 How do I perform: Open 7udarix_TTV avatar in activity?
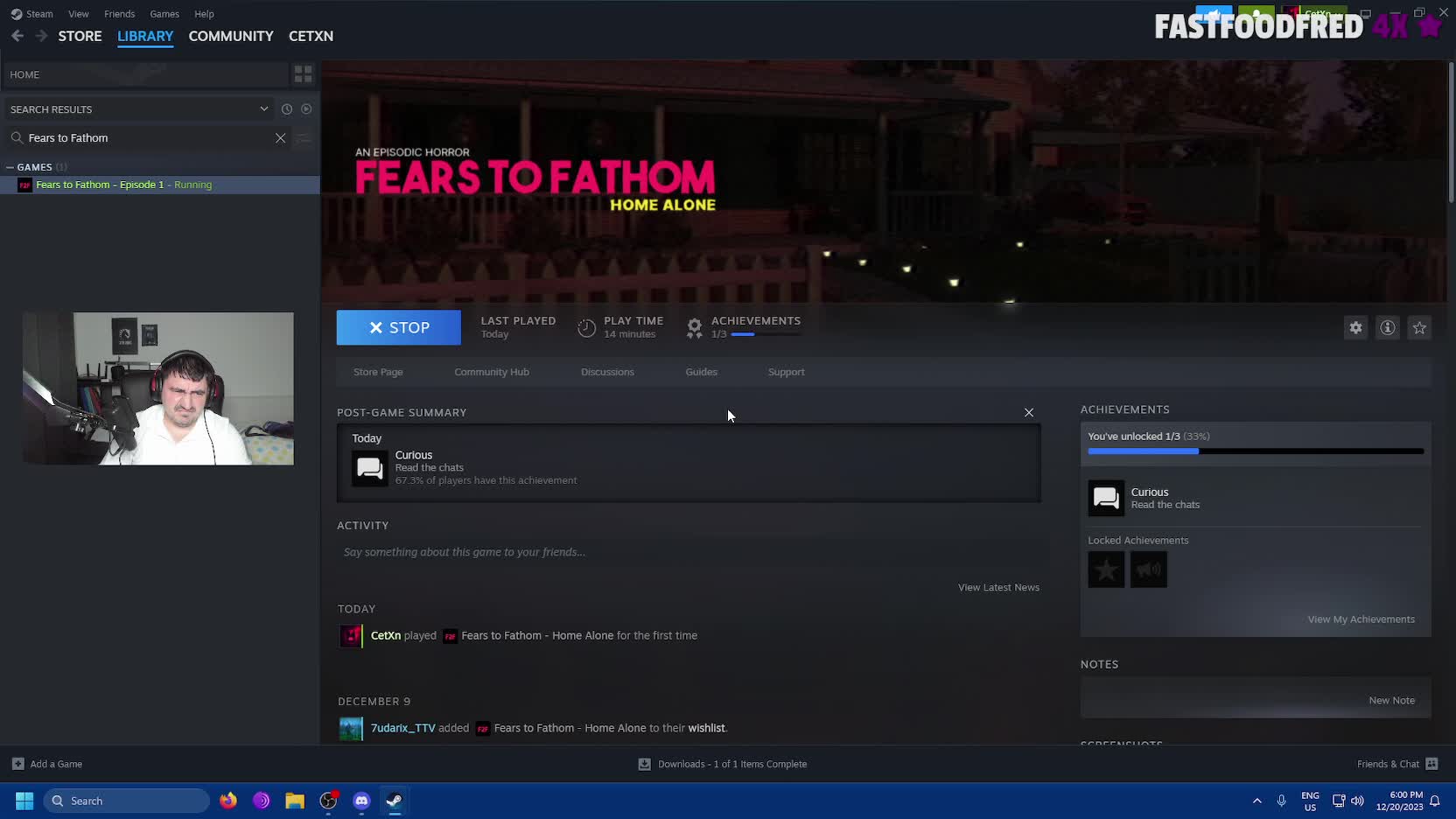(x=351, y=728)
